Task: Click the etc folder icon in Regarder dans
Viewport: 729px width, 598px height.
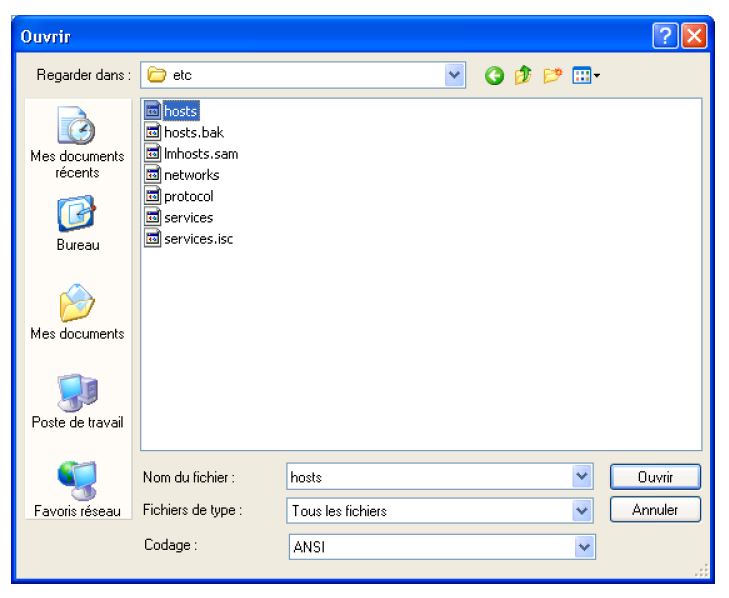Action: (157, 75)
